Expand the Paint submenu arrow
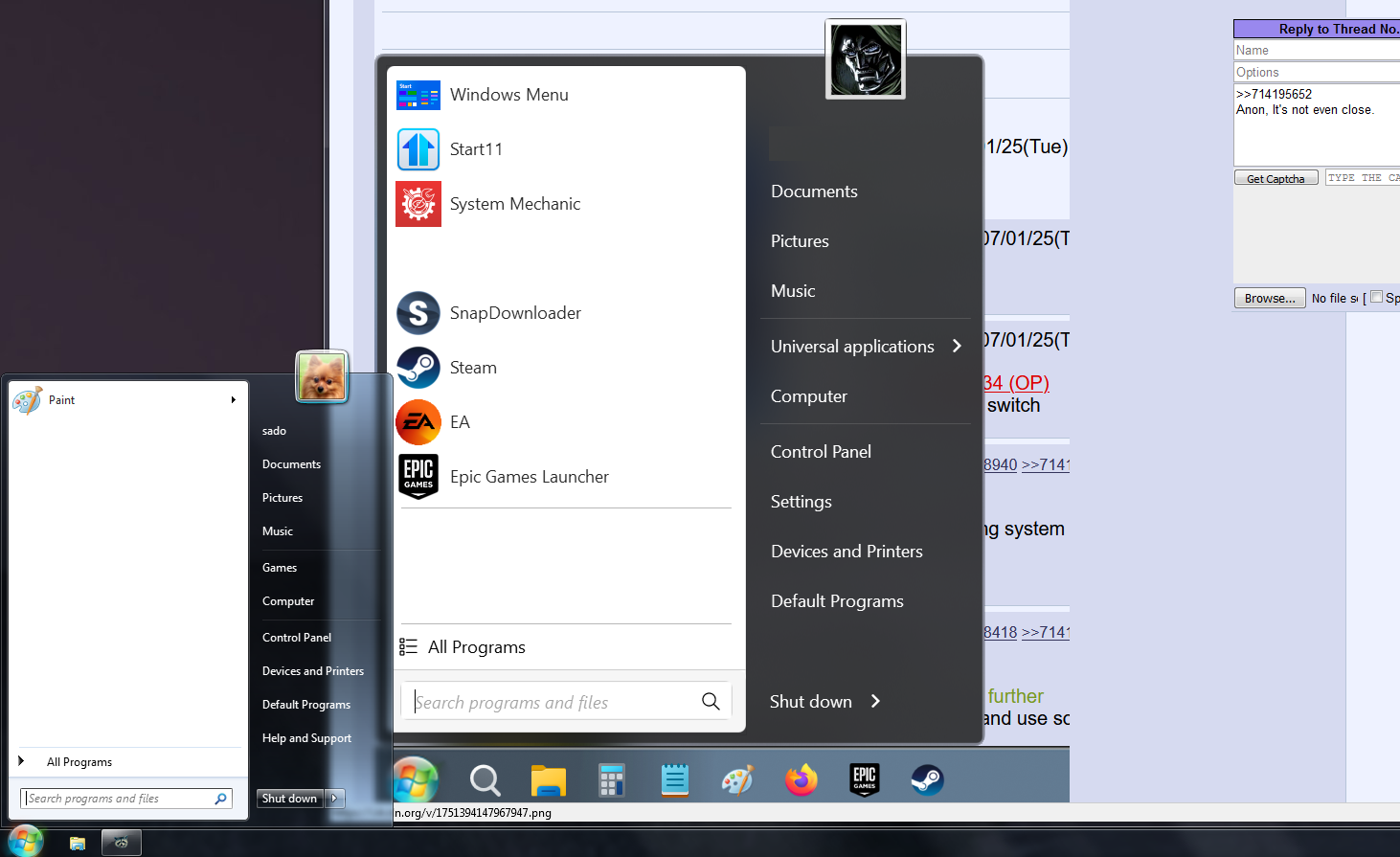The height and width of the screenshot is (857, 1400). (x=233, y=400)
